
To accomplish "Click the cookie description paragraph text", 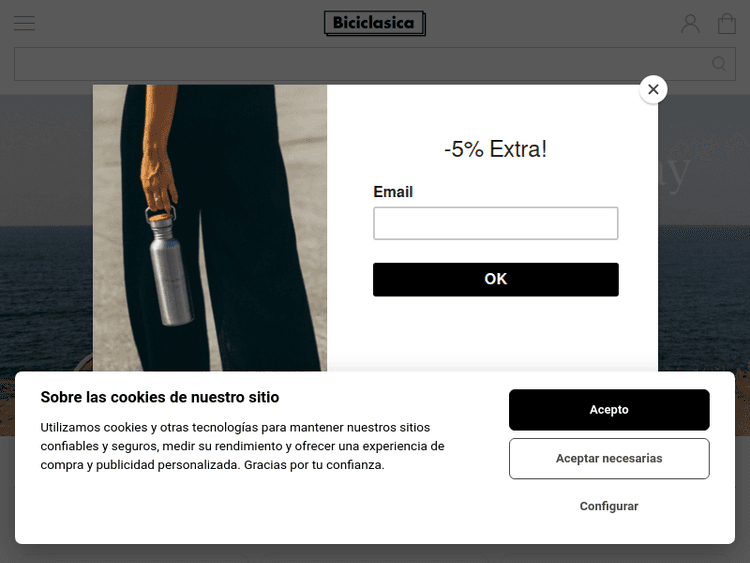I will 243,446.
